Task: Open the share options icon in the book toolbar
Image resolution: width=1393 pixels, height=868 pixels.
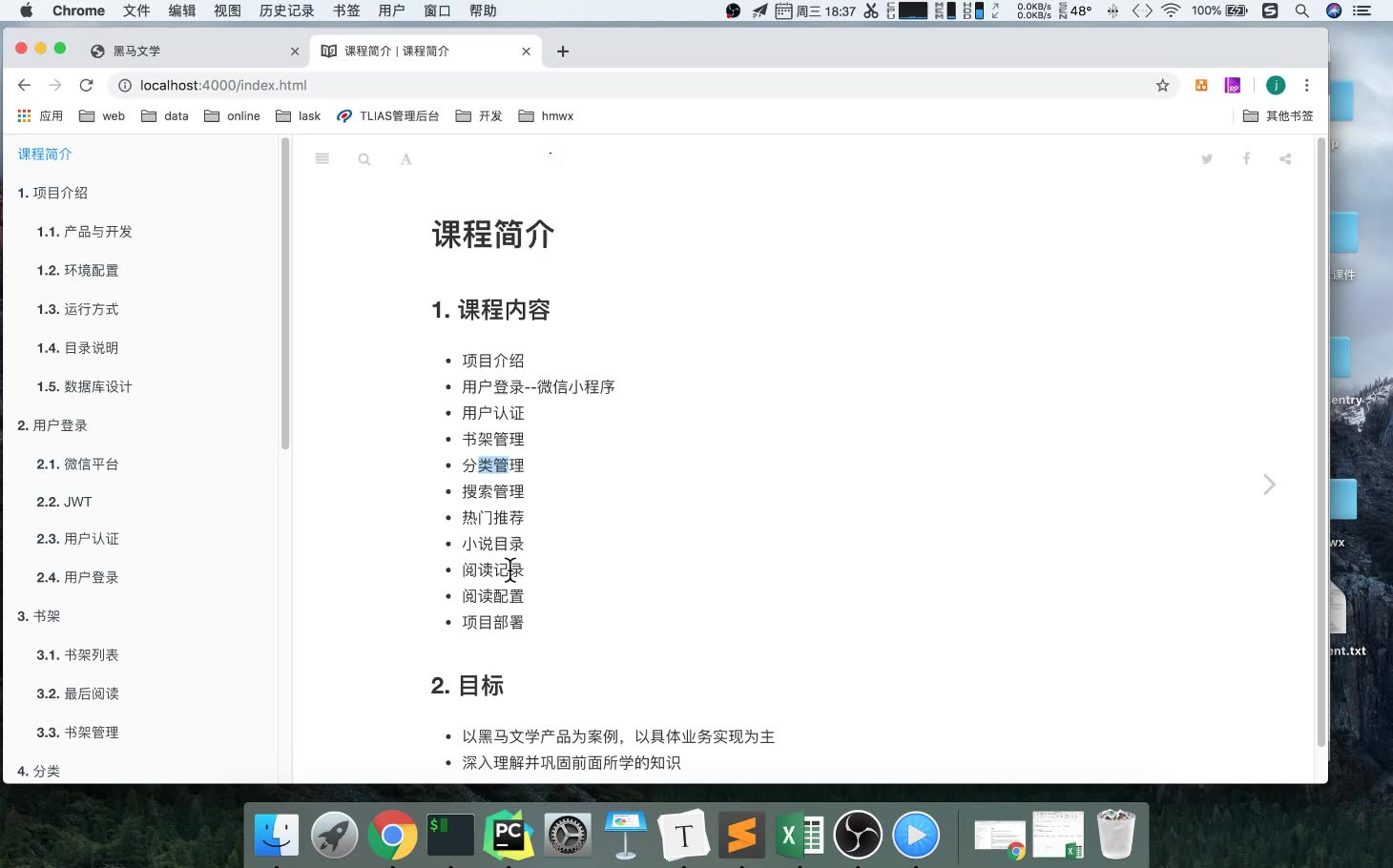Action: coord(1285,159)
